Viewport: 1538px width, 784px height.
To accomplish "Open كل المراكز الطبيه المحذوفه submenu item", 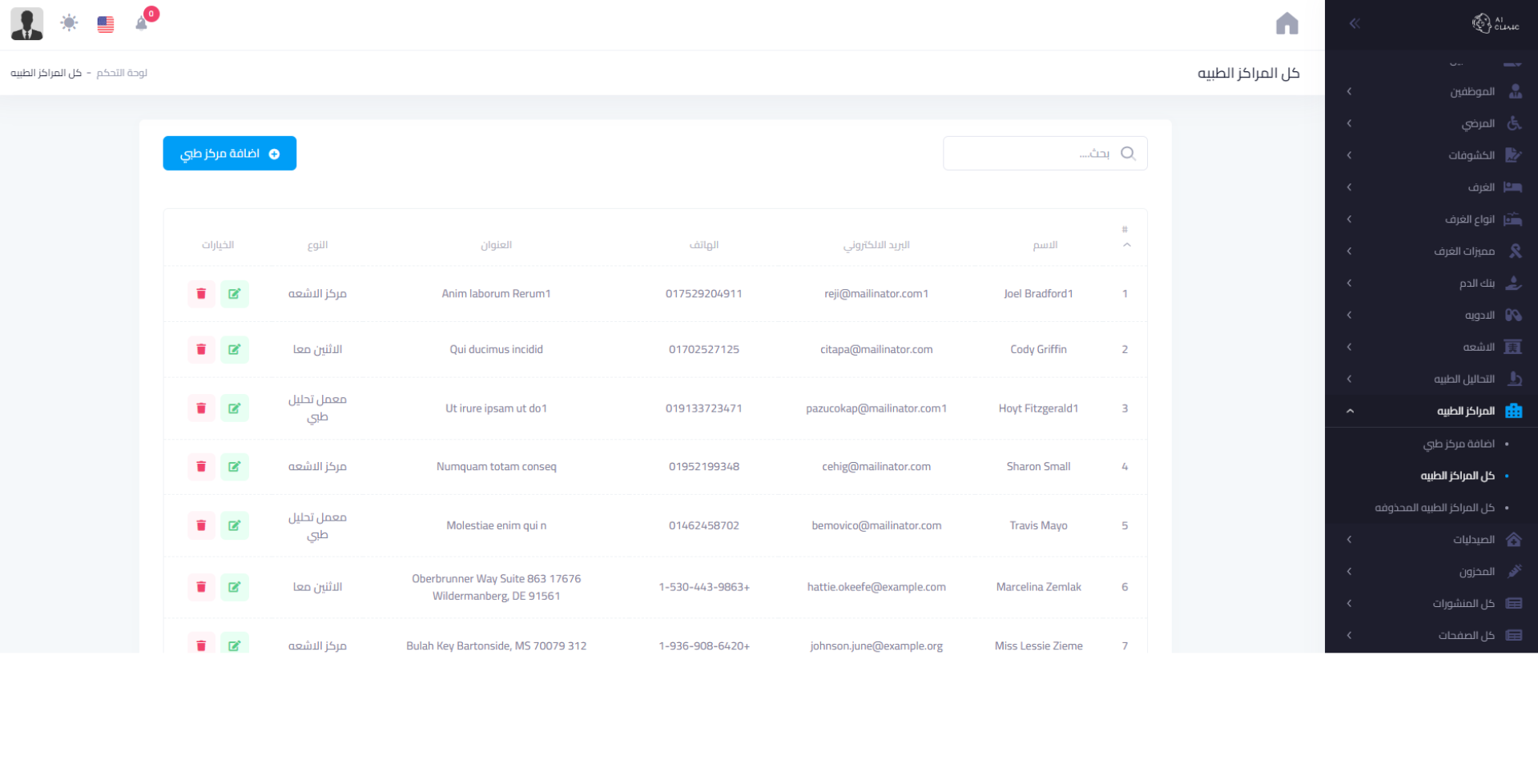I will (1435, 508).
